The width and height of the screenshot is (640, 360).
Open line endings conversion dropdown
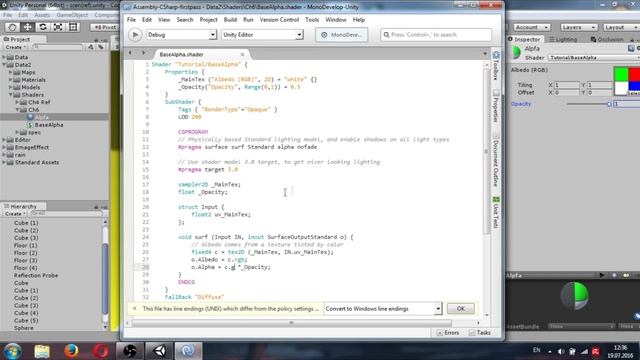click(383, 309)
